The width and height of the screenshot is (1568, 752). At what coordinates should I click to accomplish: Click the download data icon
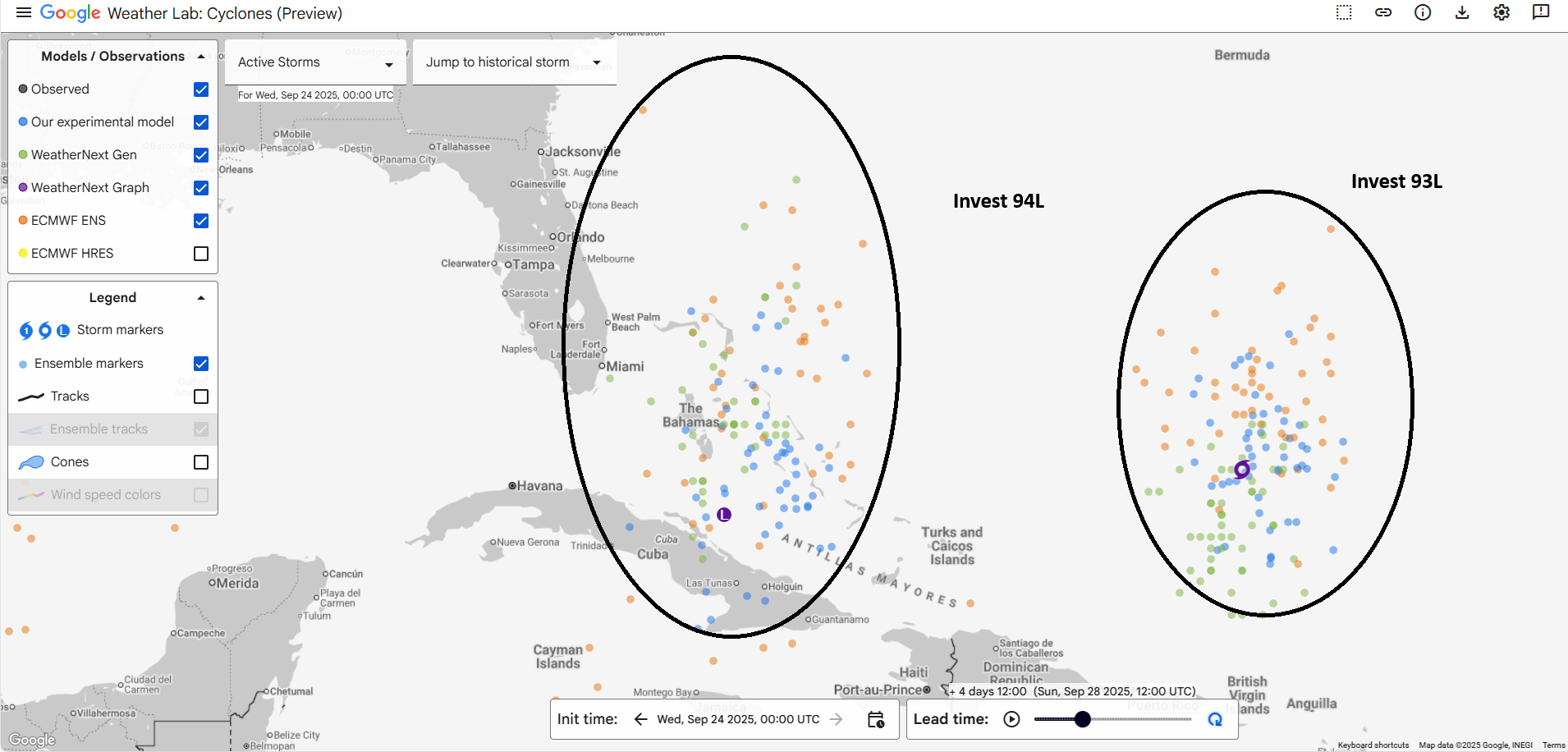1462,12
